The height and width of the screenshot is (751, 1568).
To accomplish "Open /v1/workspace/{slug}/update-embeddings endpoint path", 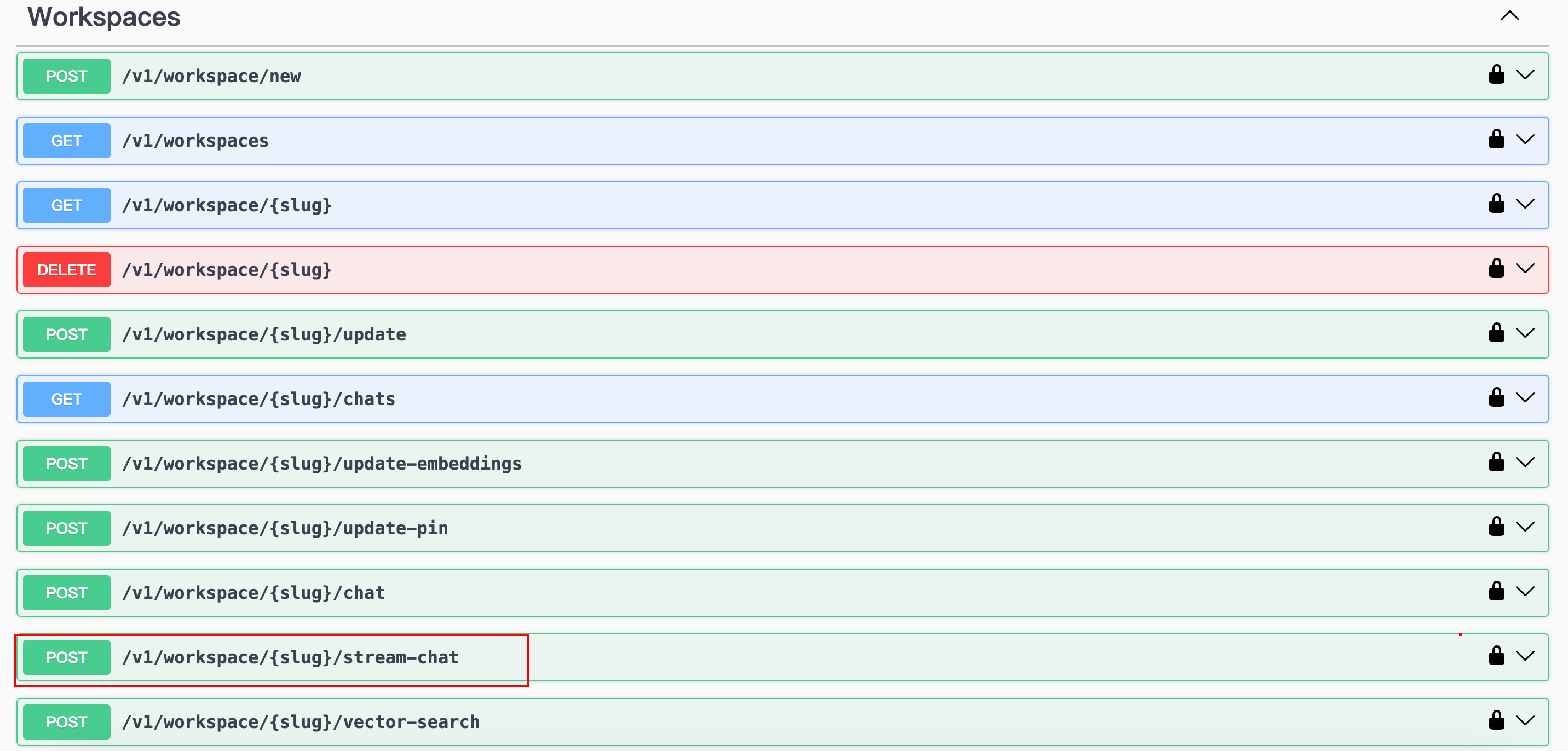I will point(321,464).
